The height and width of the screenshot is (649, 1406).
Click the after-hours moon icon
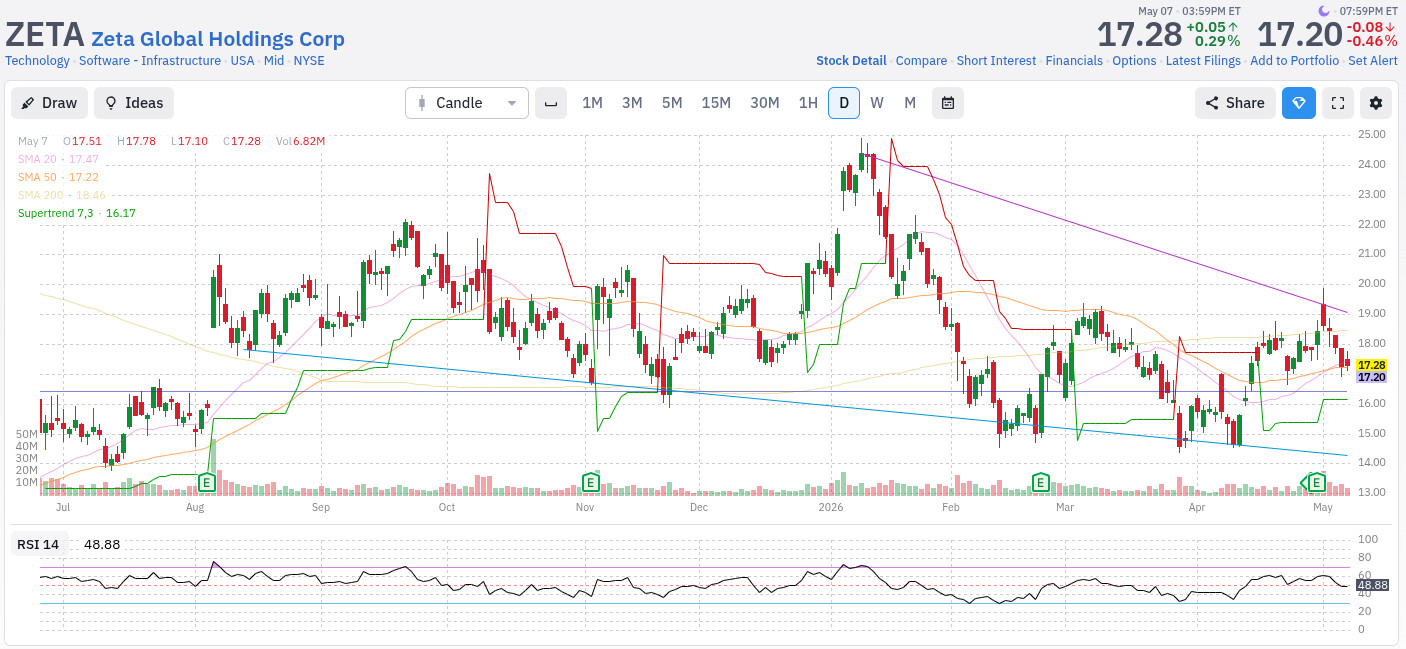point(1326,11)
